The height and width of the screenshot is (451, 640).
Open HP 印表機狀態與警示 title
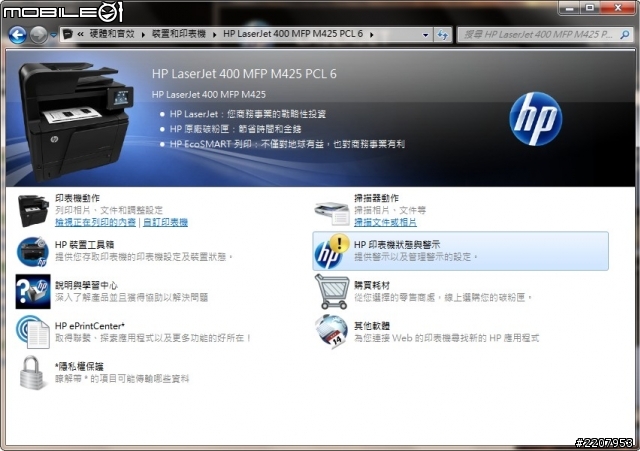pyautogui.click(x=397, y=245)
